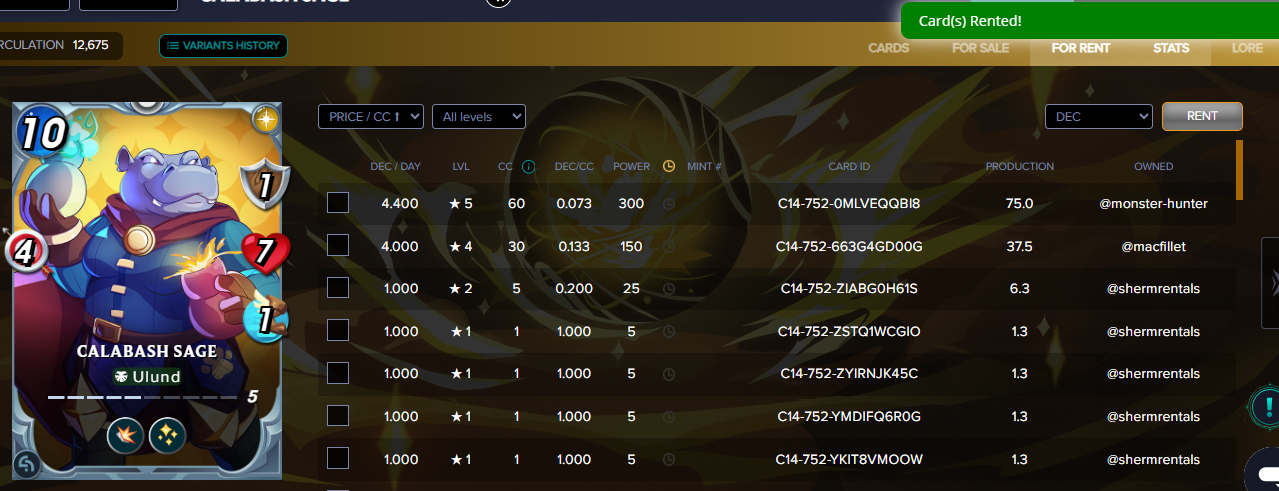
Task: Open owner @macfillet profile
Action: tap(1153, 246)
